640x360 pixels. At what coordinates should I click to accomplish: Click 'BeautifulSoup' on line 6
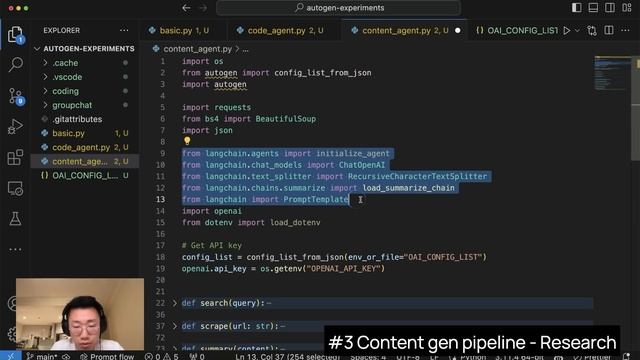tap(286, 119)
